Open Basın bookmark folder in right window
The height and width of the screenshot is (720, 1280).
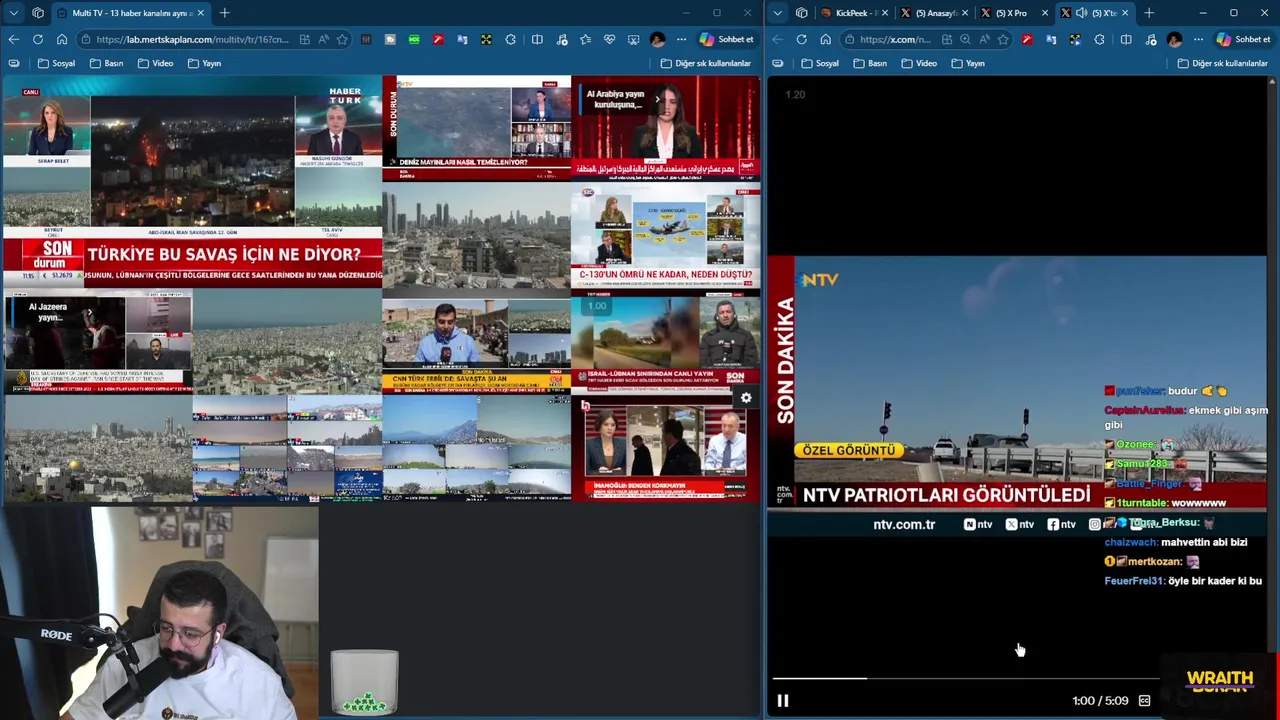click(x=870, y=63)
